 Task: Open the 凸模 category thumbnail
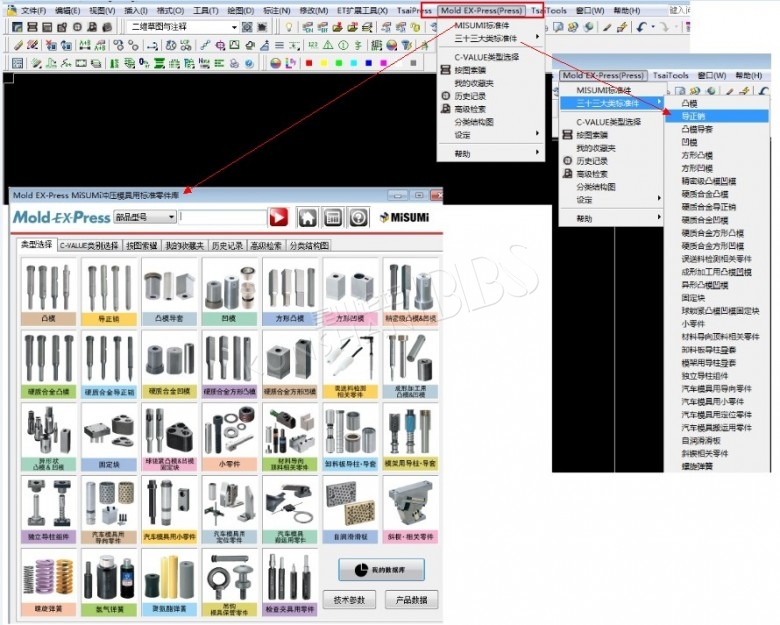tap(48, 292)
